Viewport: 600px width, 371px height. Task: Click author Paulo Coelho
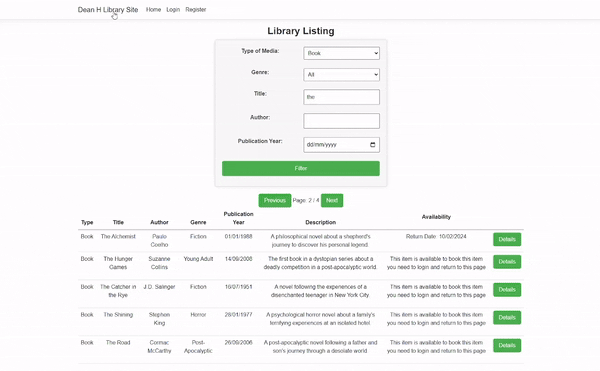point(159,241)
